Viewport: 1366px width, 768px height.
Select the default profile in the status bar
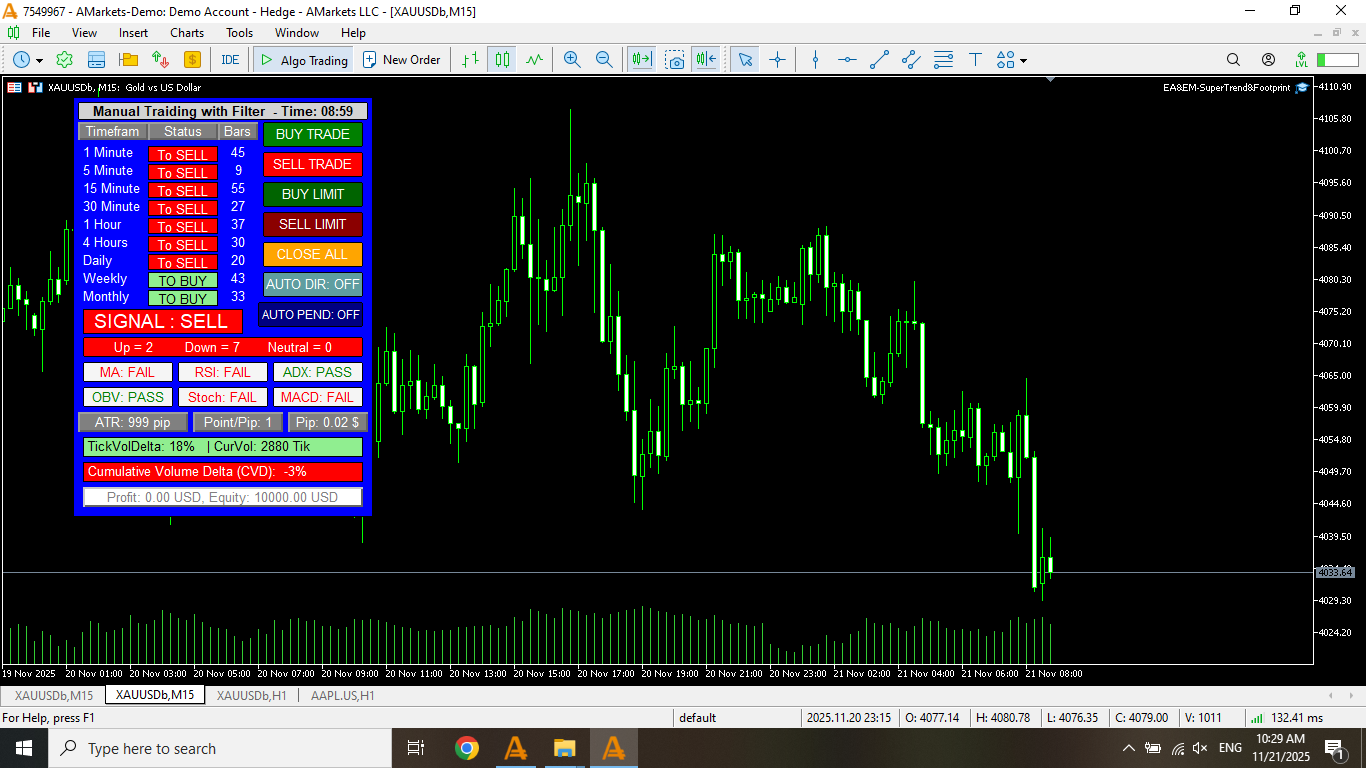pyautogui.click(x=697, y=717)
